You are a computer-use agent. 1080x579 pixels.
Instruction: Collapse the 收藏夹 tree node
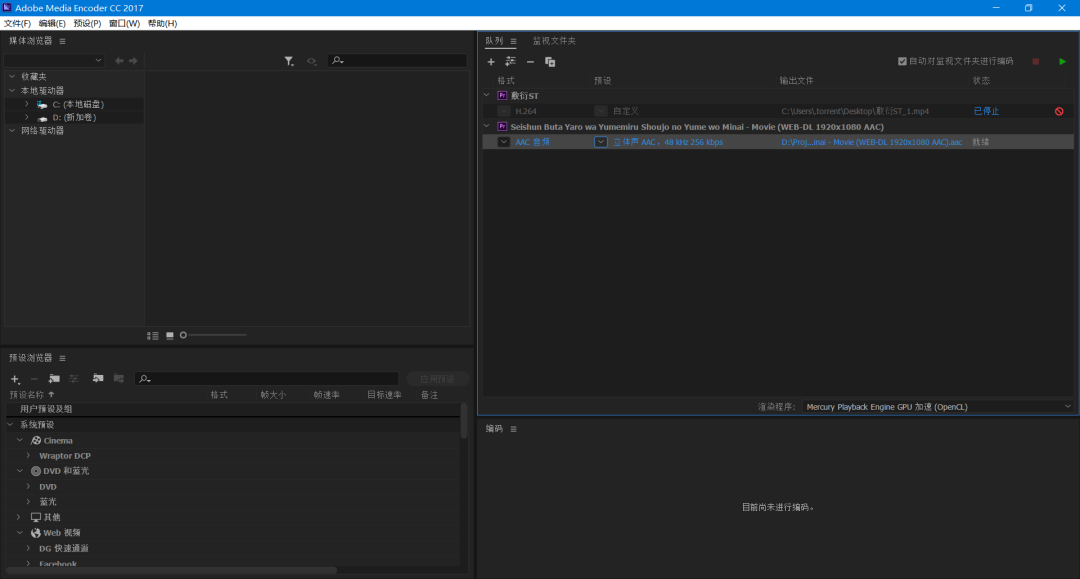tap(12, 76)
